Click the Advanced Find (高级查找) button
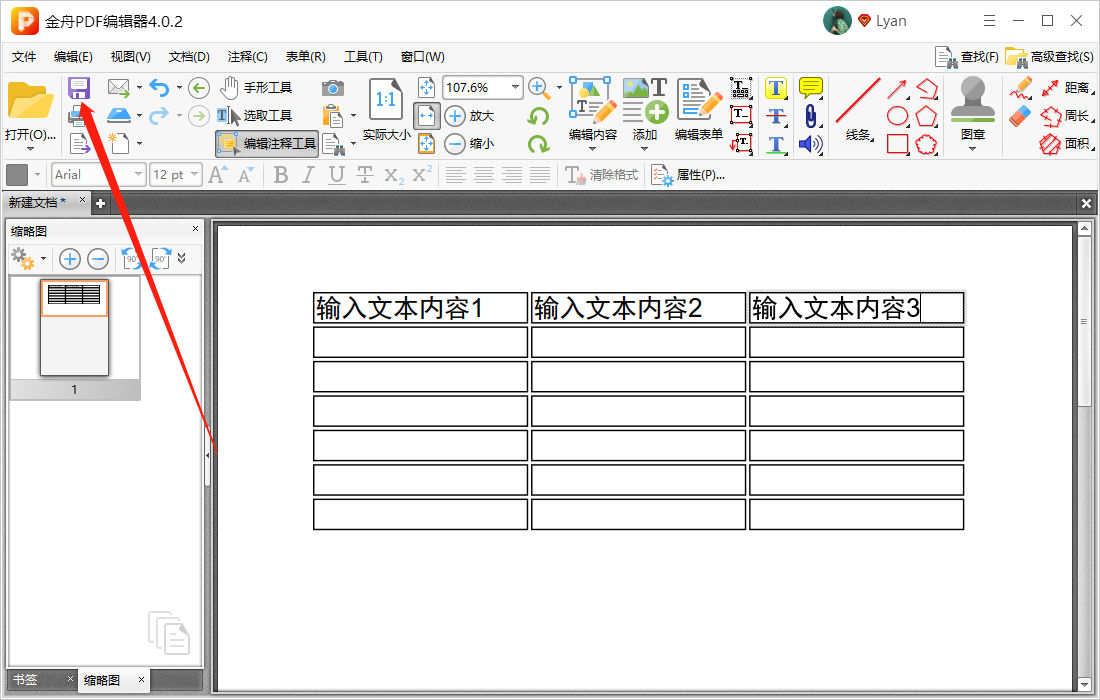Screen dimensions: 1100x700 tap(1049, 57)
